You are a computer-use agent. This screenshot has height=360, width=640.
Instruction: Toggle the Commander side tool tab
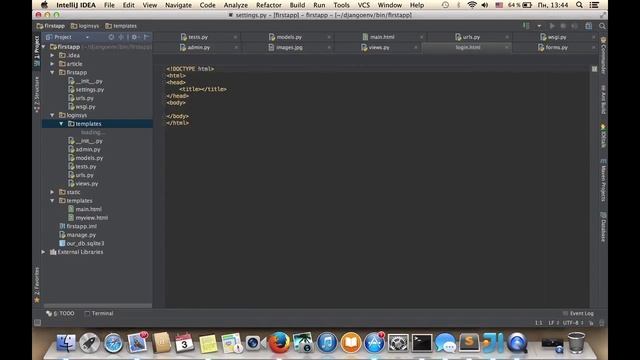[603, 55]
